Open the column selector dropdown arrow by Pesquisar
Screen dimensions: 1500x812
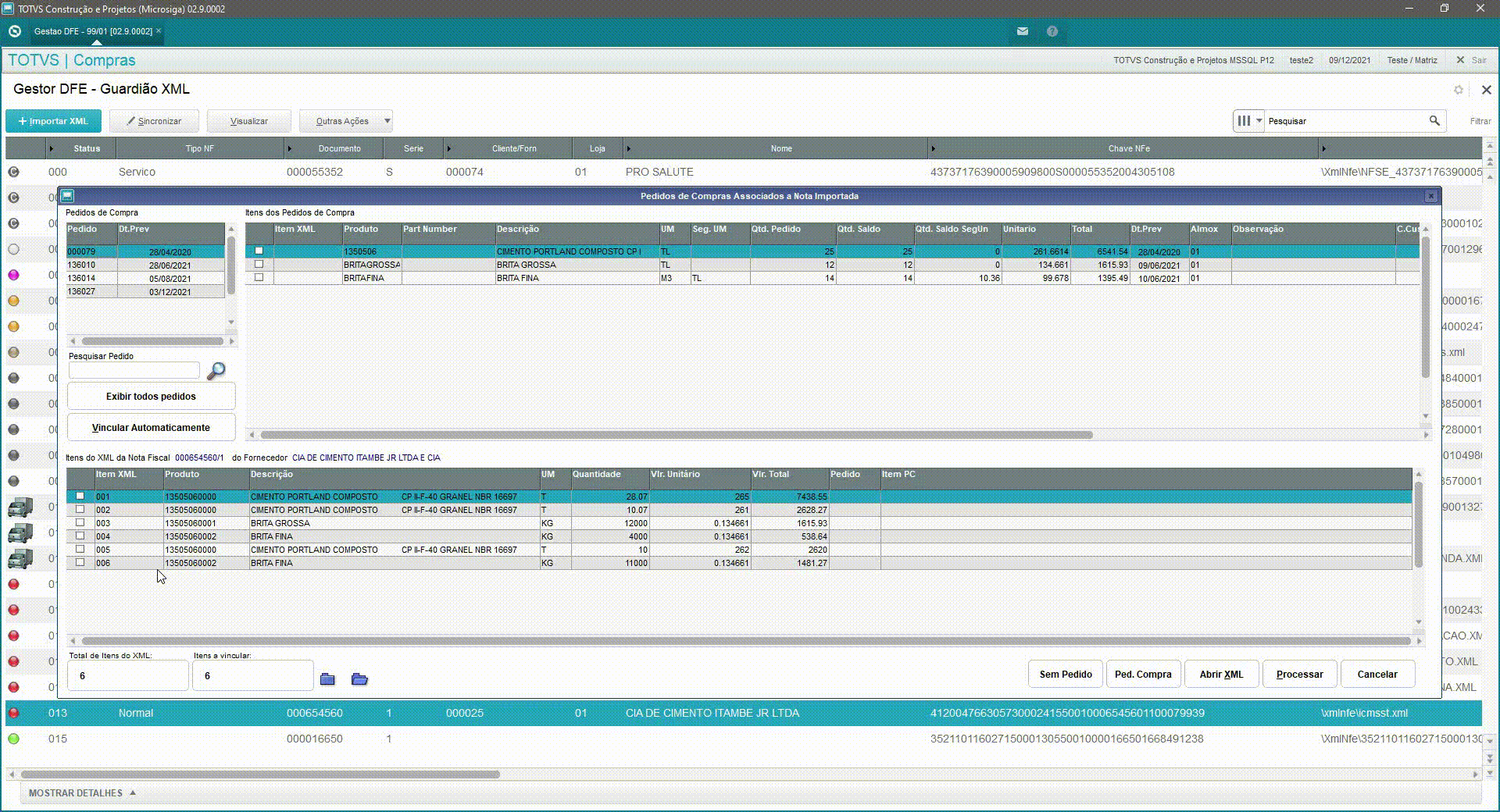click(x=1259, y=121)
